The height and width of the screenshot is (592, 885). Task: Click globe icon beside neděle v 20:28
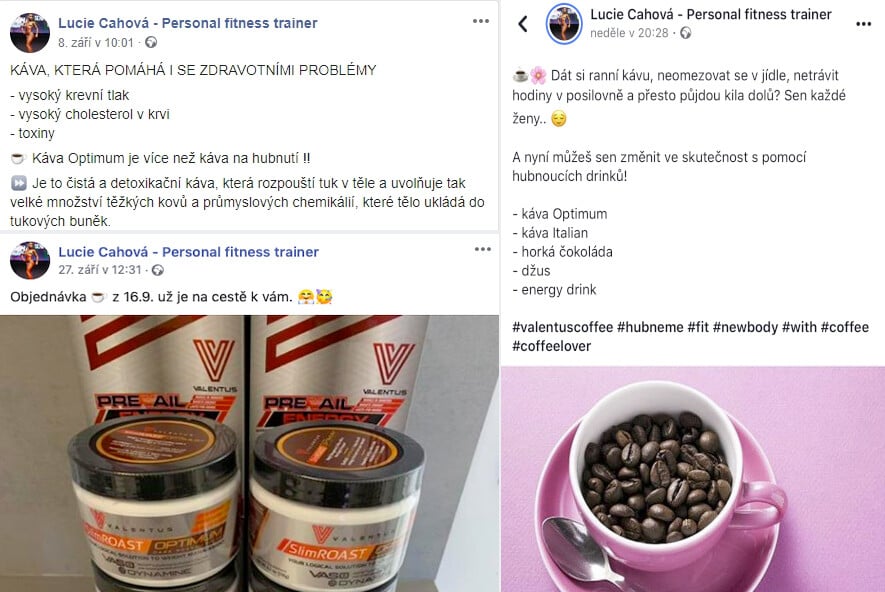tap(685, 33)
